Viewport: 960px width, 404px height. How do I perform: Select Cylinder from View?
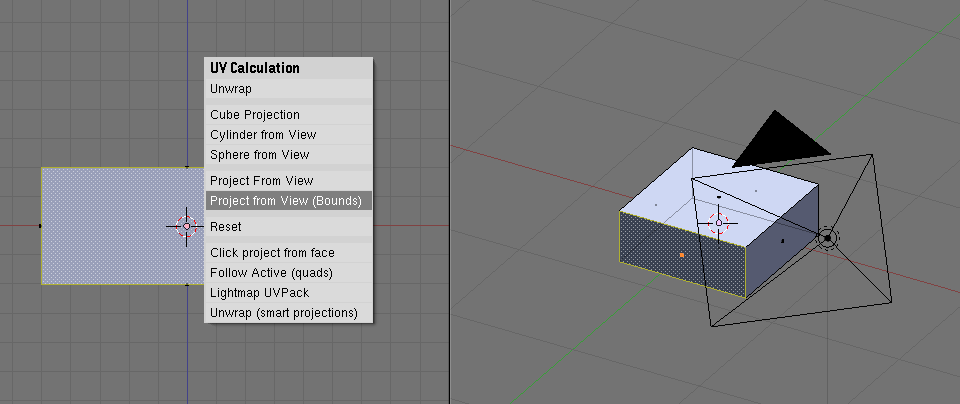288,135
